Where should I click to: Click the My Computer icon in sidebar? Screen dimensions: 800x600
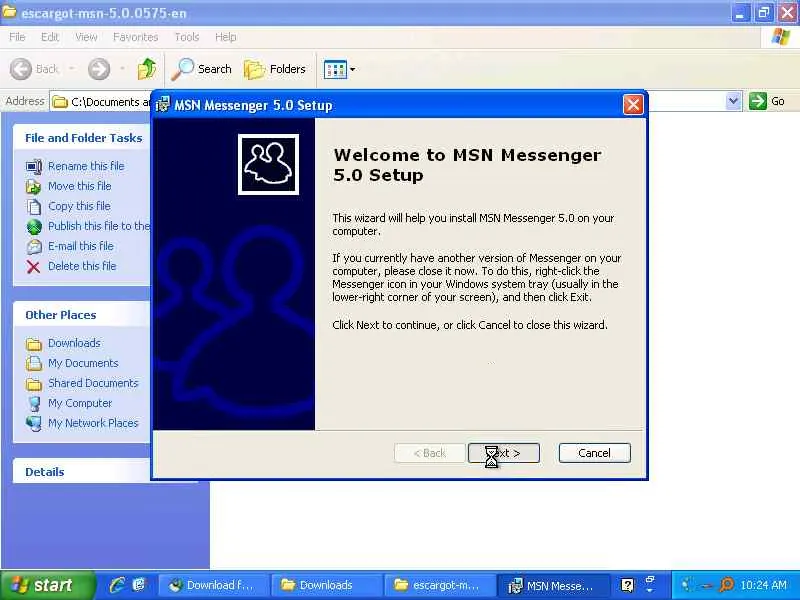coord(34,404)
